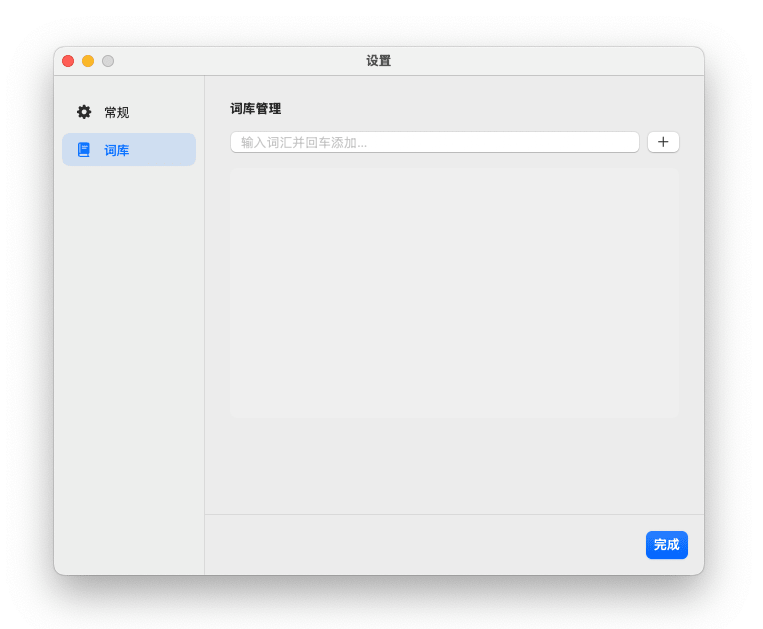Screen dimensions: 763x629
Task: Close the 设置 window with red button
Action: [68, 61]
